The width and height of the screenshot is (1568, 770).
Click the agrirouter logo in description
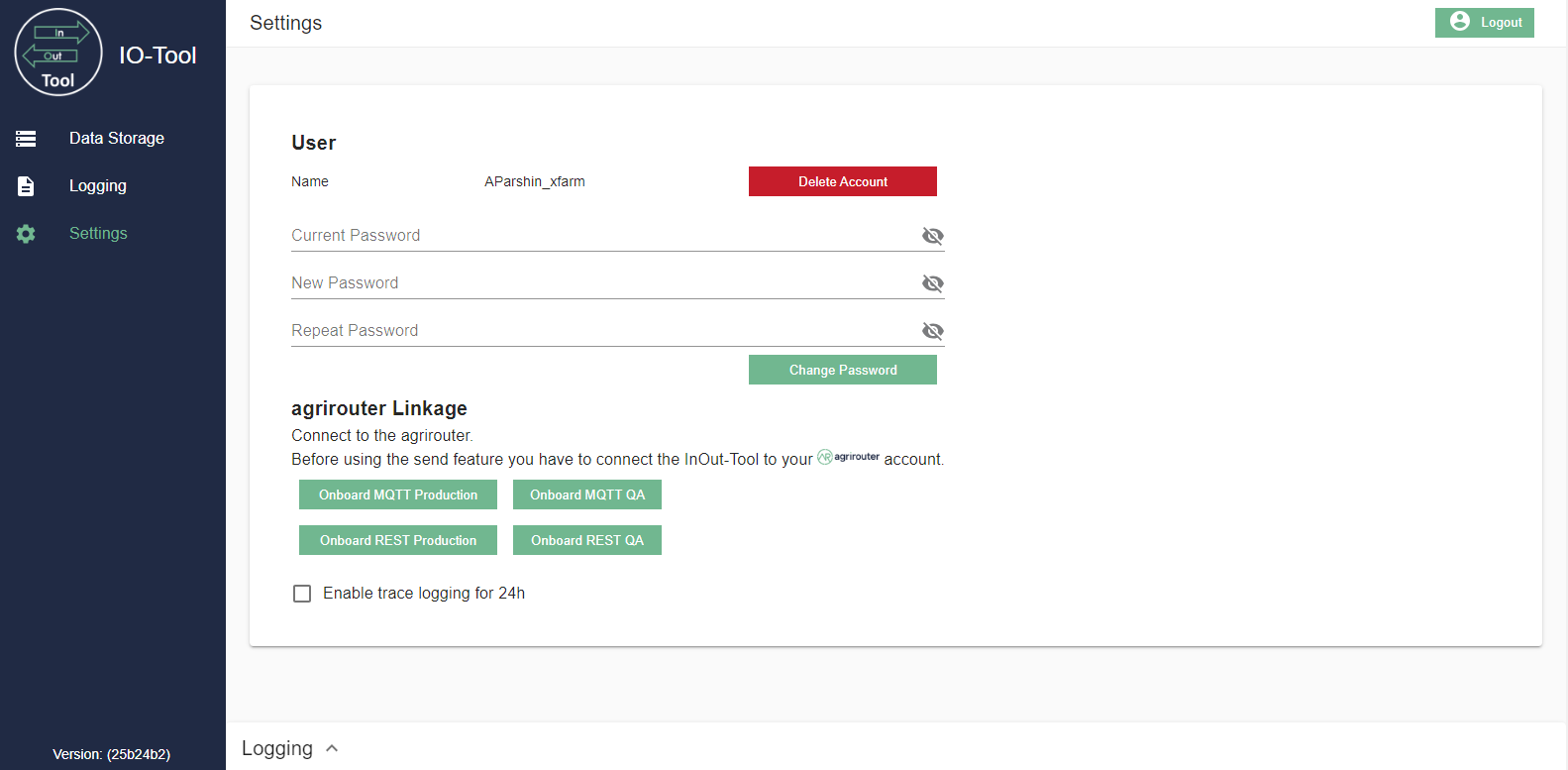pos(848,457)
